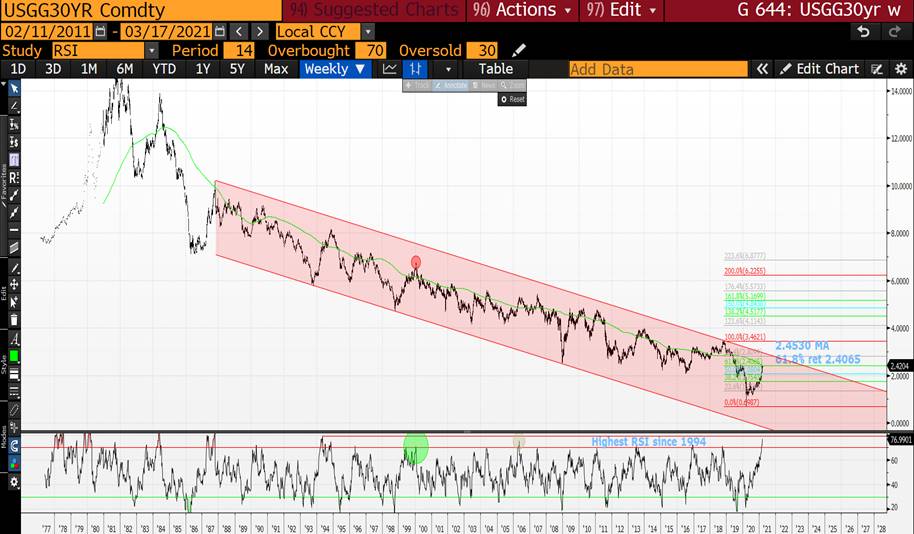Screen dimensions: 914x534
Task: Select the 5Y time range
Action: 237,69
